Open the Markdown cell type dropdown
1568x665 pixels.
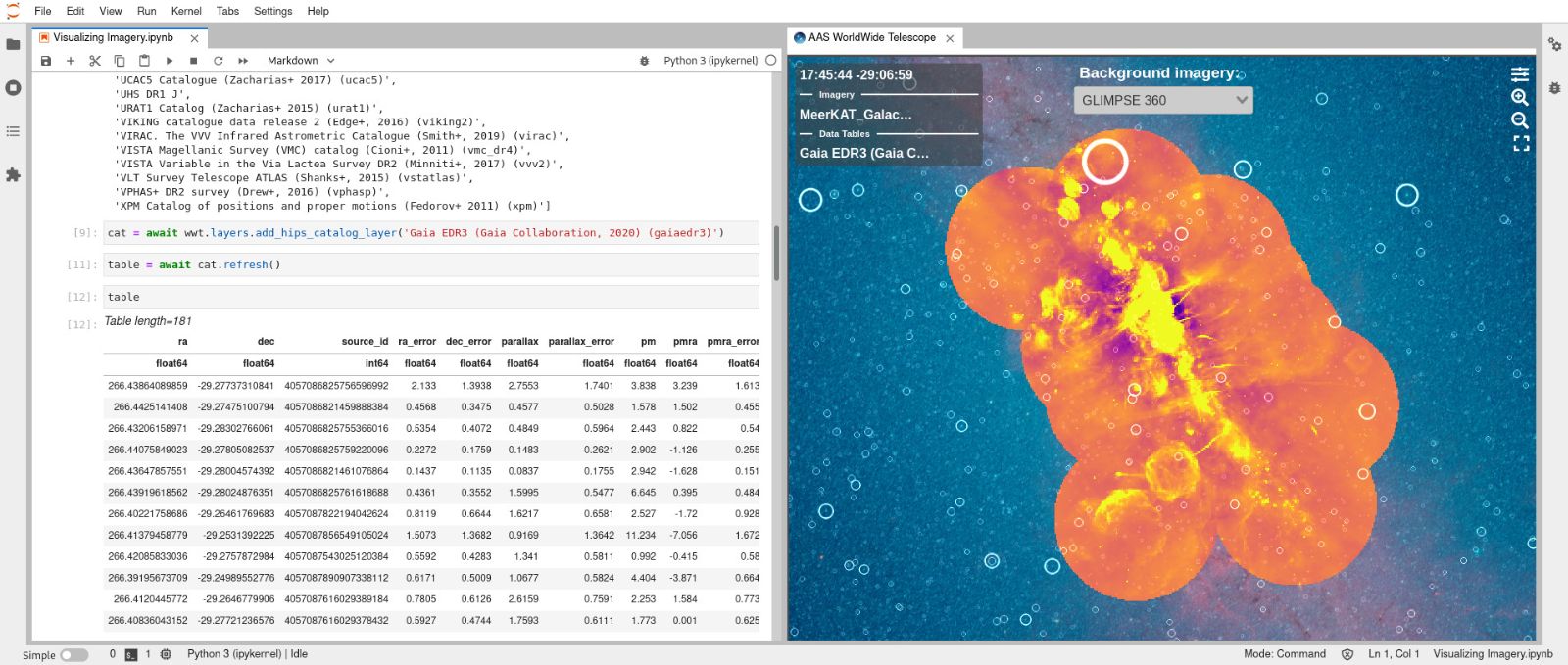pos(301,61)
